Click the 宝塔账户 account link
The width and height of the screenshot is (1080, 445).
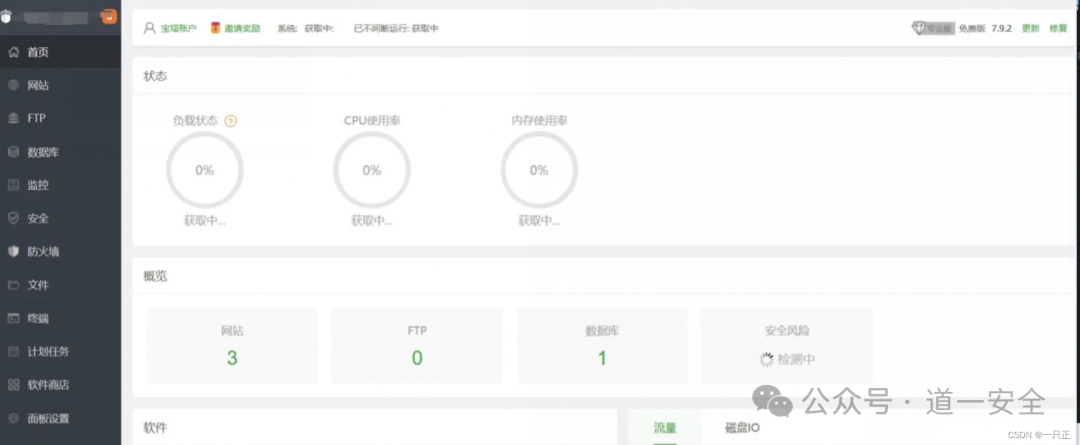tap(178, 28)
